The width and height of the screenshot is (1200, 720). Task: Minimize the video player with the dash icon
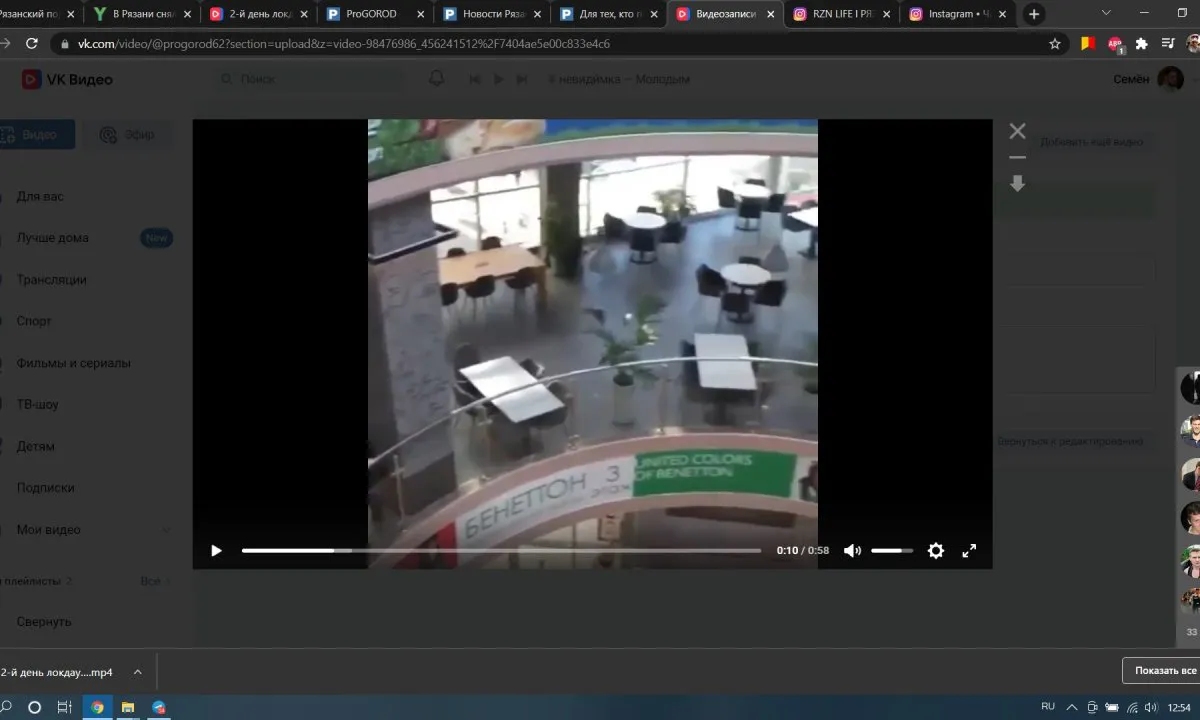pos(1017,157)
